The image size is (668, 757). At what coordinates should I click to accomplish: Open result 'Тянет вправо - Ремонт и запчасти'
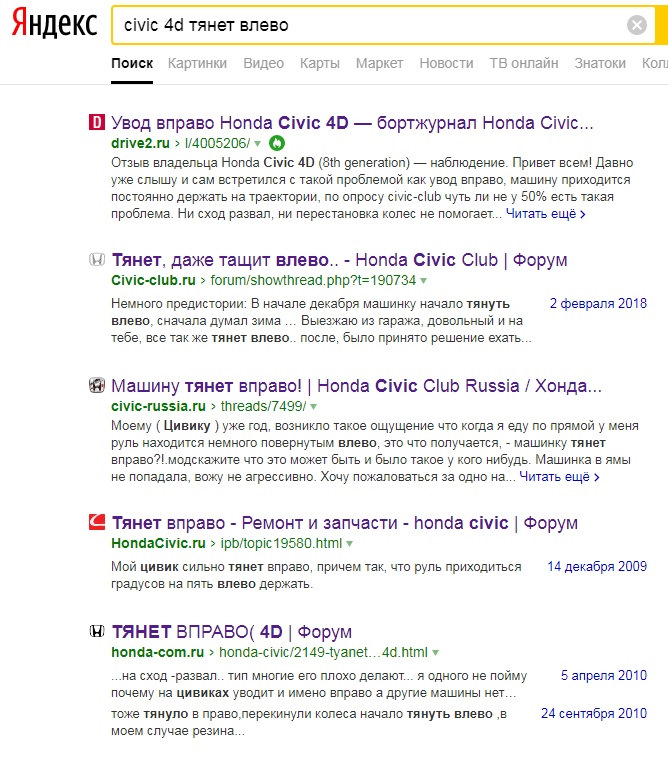[345, 523]
